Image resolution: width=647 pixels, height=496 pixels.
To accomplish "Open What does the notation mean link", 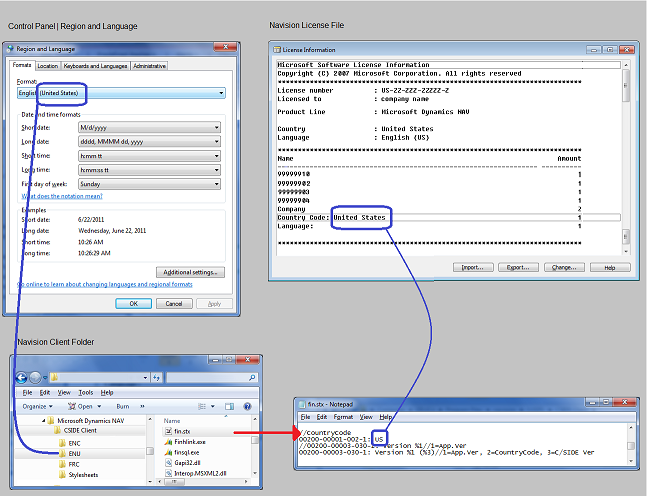I will (x=62, y=196).
